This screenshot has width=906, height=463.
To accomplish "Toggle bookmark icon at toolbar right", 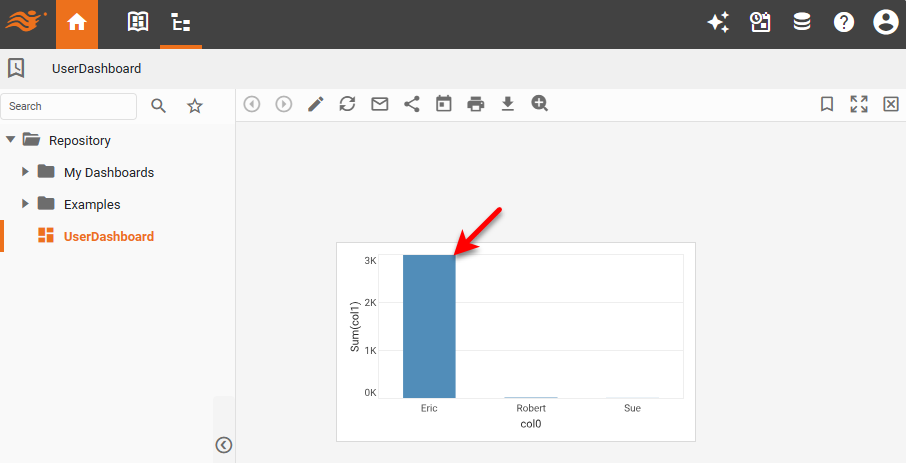I will click(x=827, y=104).
